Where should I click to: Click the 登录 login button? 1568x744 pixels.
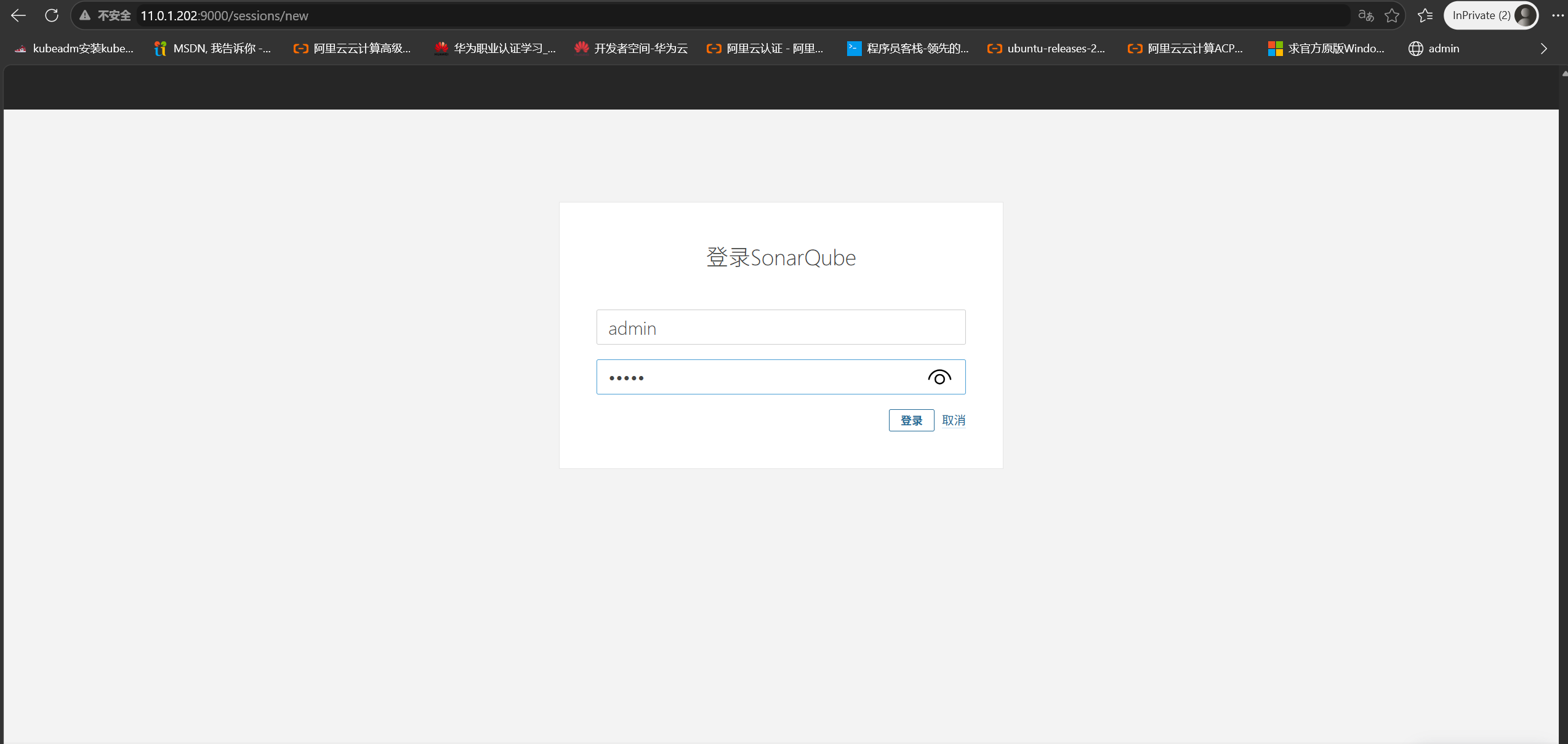tap(911, 420)
